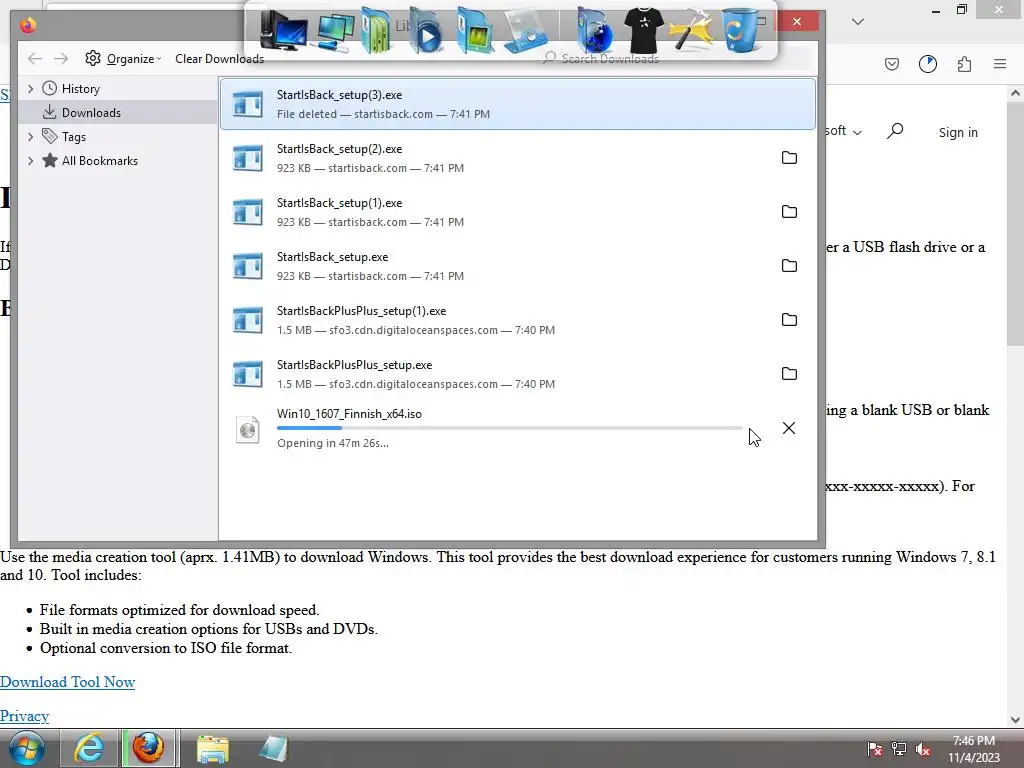This screenshot has width=1024, height=768.
Task: Click the Firefox taskbar button
Action: tap(149, 748)
